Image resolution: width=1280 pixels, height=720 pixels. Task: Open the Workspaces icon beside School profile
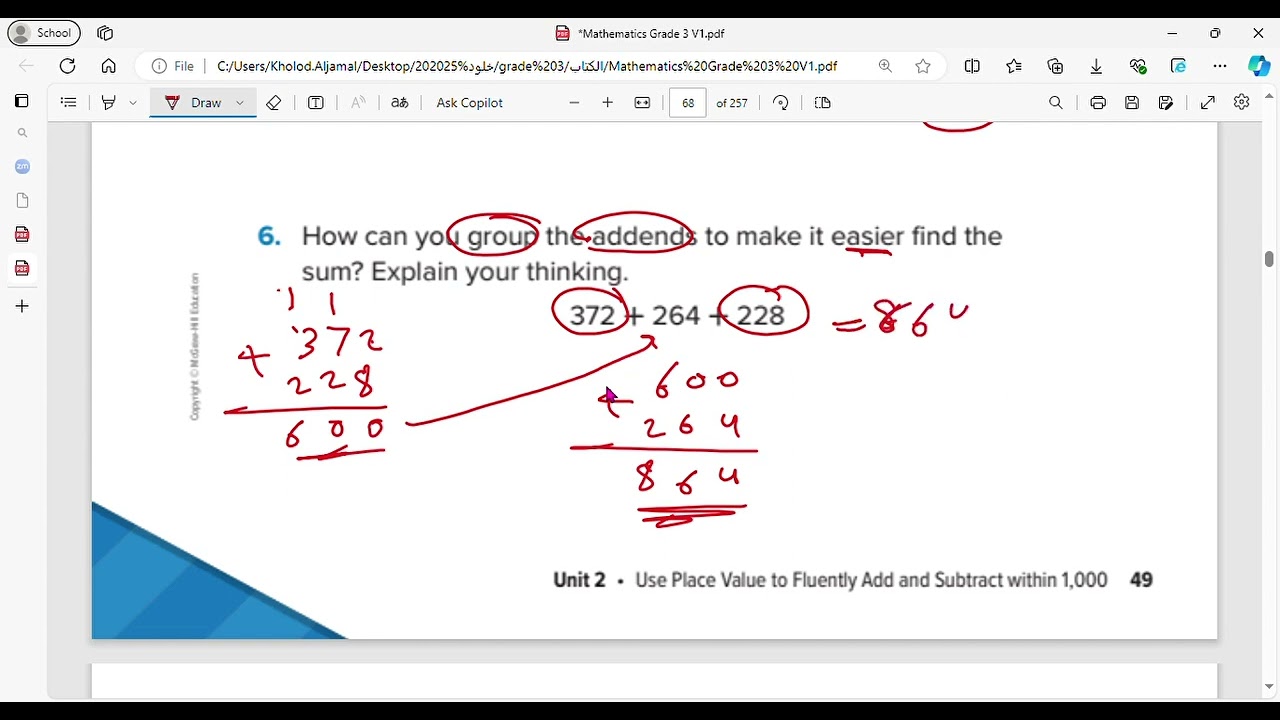[x=105, y=33]
